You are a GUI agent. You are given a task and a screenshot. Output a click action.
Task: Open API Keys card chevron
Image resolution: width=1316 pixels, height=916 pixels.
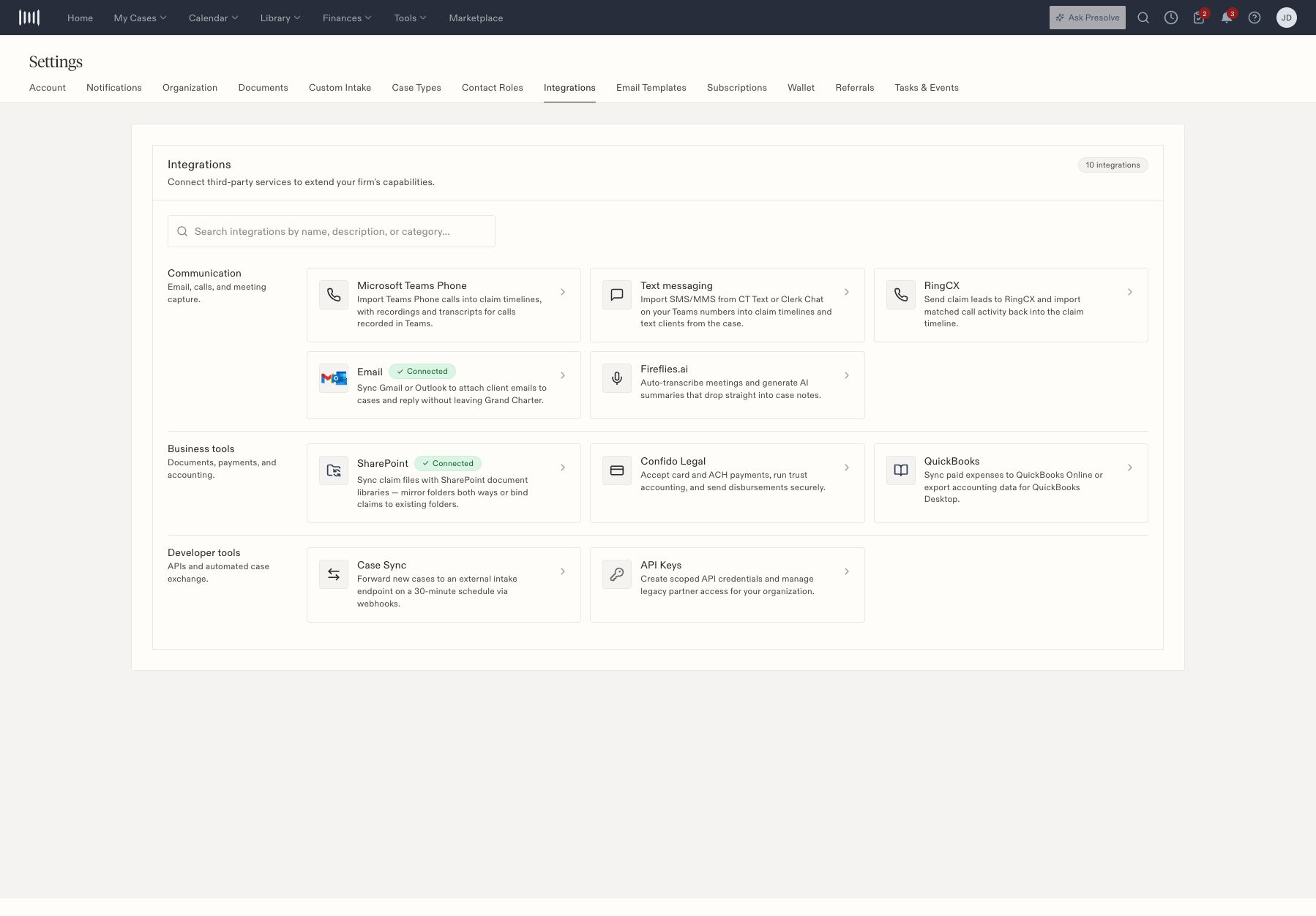[847, 571]
